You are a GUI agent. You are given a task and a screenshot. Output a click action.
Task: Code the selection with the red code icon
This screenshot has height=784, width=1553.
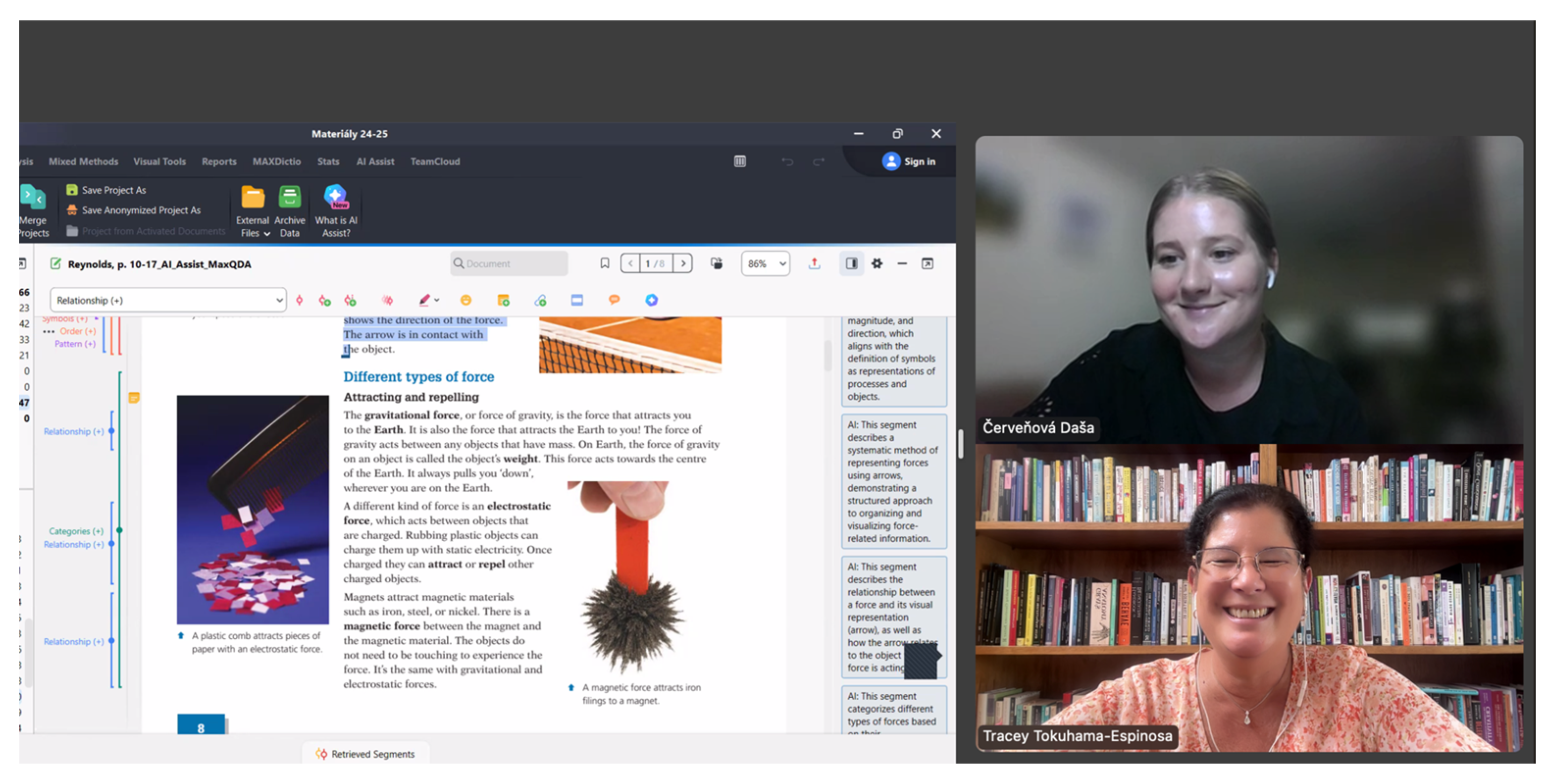coord(299,300)
